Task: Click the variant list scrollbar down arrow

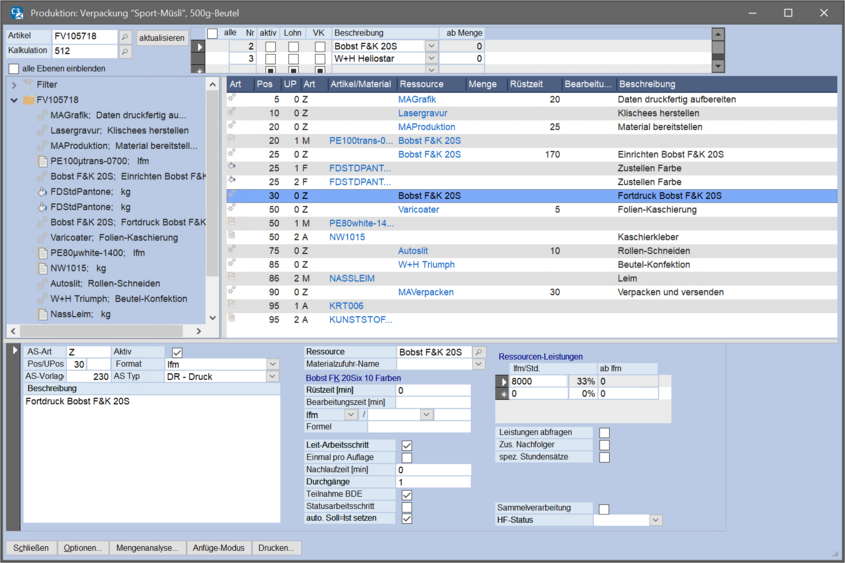Action: click(718, 66)
